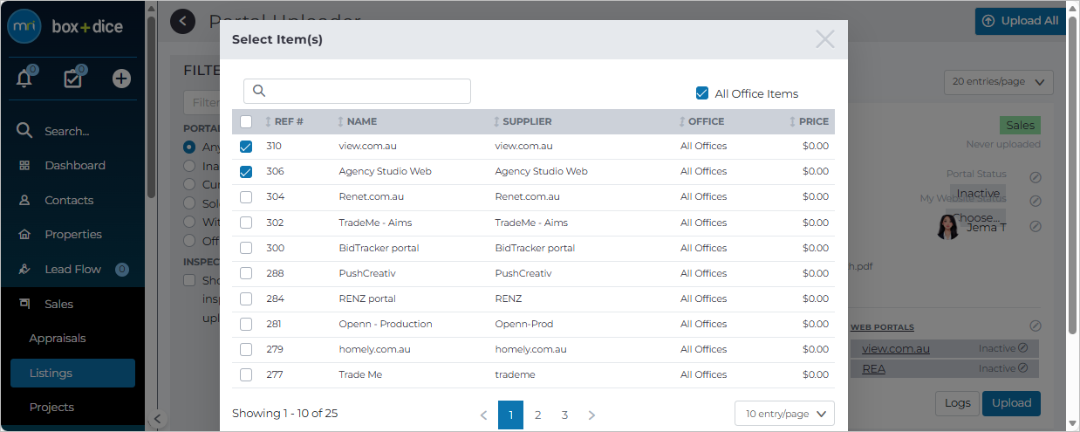Click the edit icon next to Portal Status

click(1035, 177)
